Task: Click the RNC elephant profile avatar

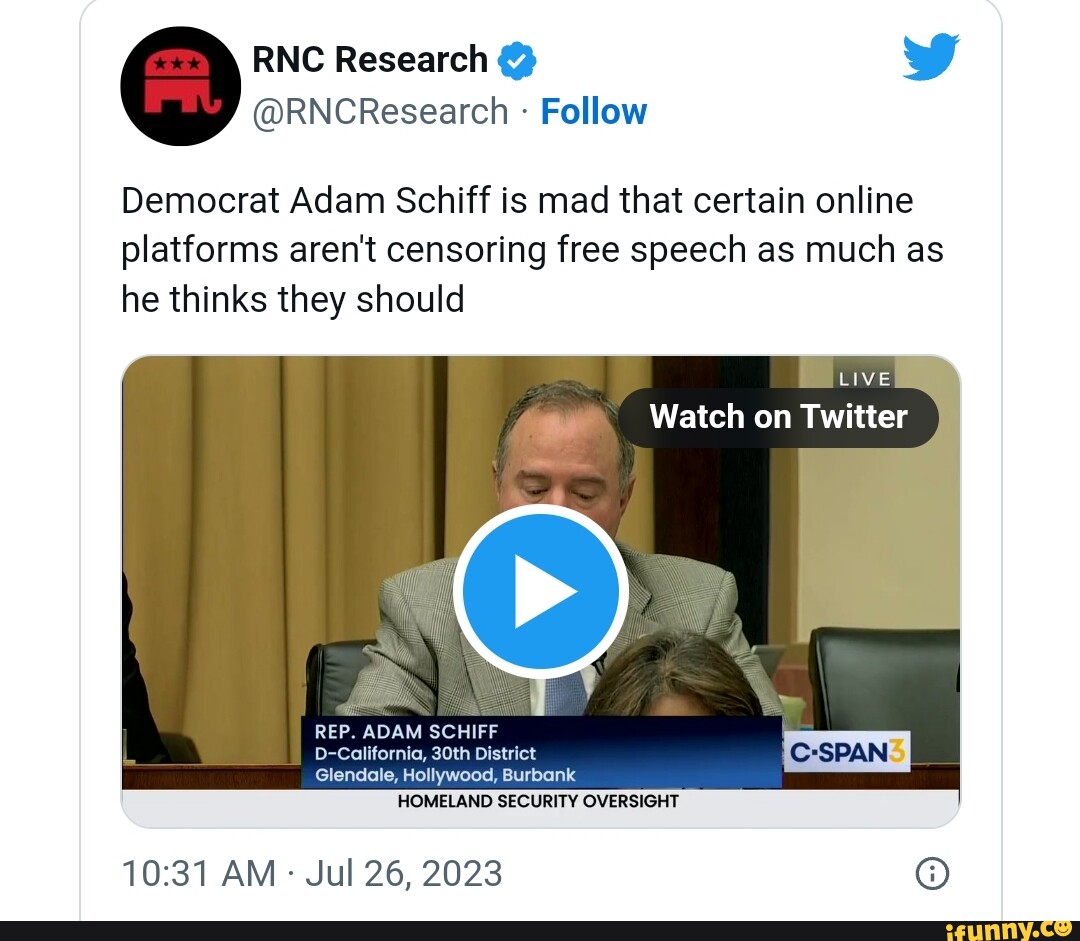Action: pos(180,86)
